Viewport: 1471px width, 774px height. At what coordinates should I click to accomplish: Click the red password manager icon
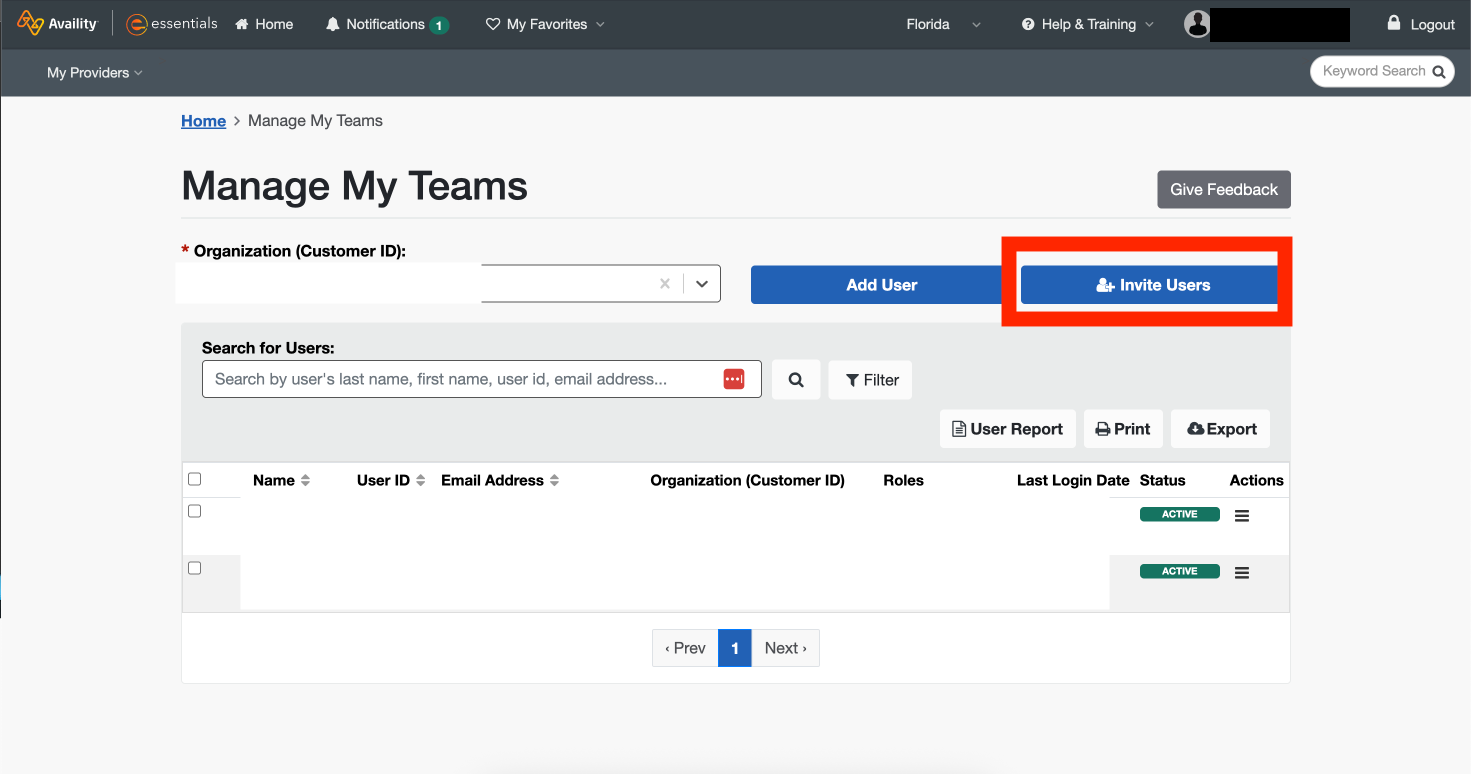(734, 379)
